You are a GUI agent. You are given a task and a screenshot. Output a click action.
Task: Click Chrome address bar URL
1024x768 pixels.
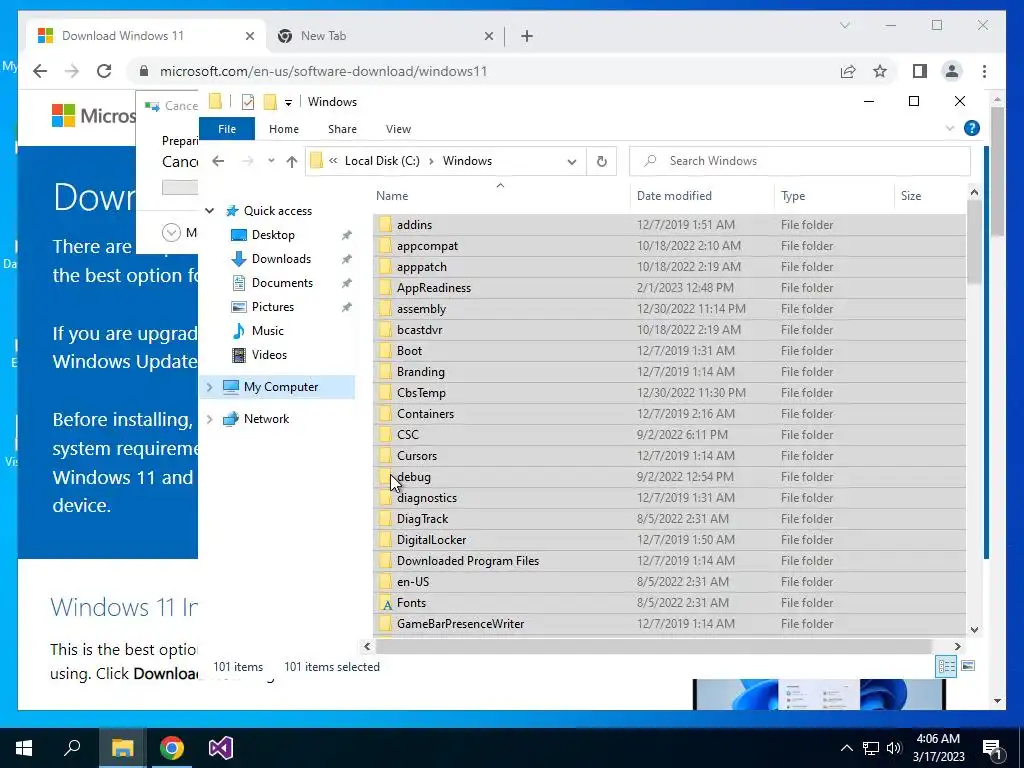coord(323,71)
